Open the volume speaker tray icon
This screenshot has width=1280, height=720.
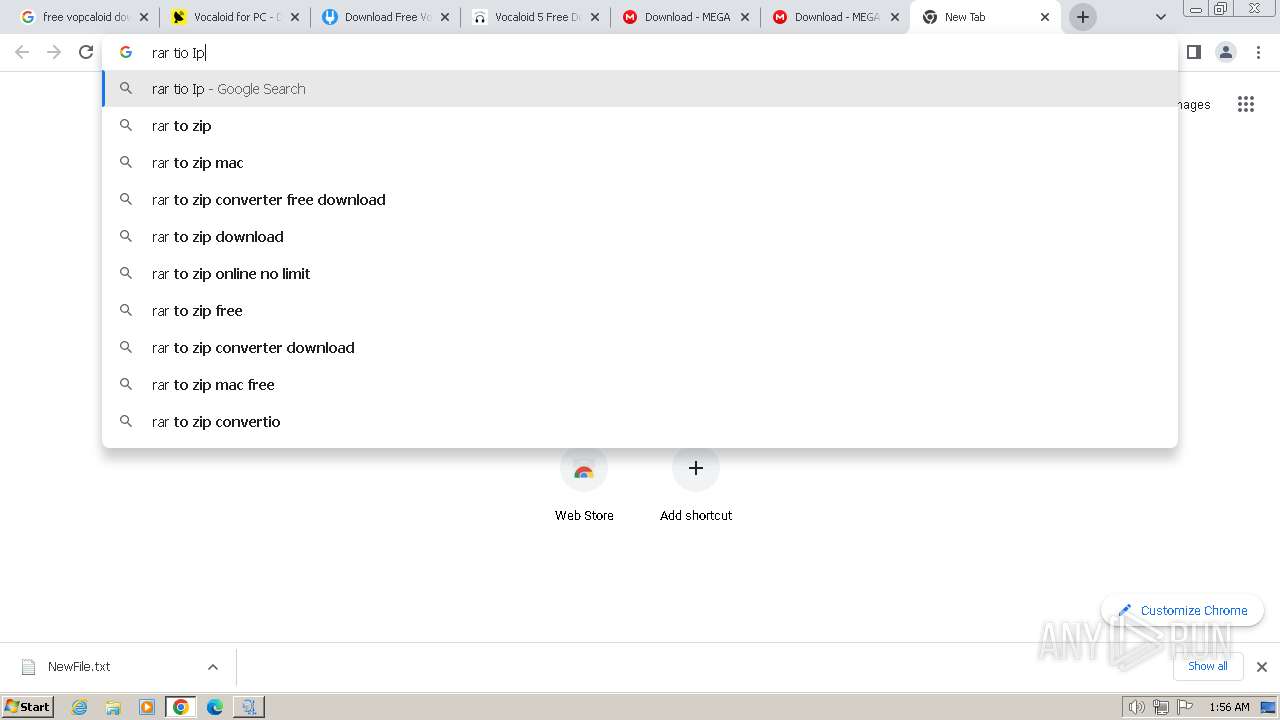point(1136,707)
